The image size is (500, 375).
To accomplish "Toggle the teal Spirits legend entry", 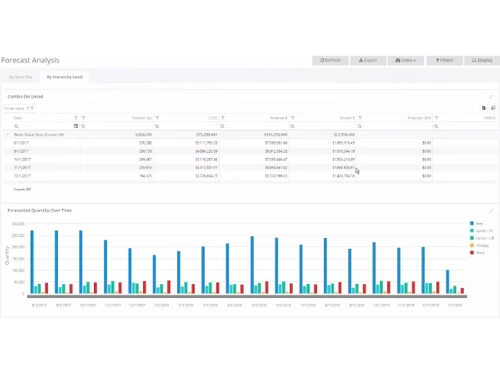I will (481, 231).
